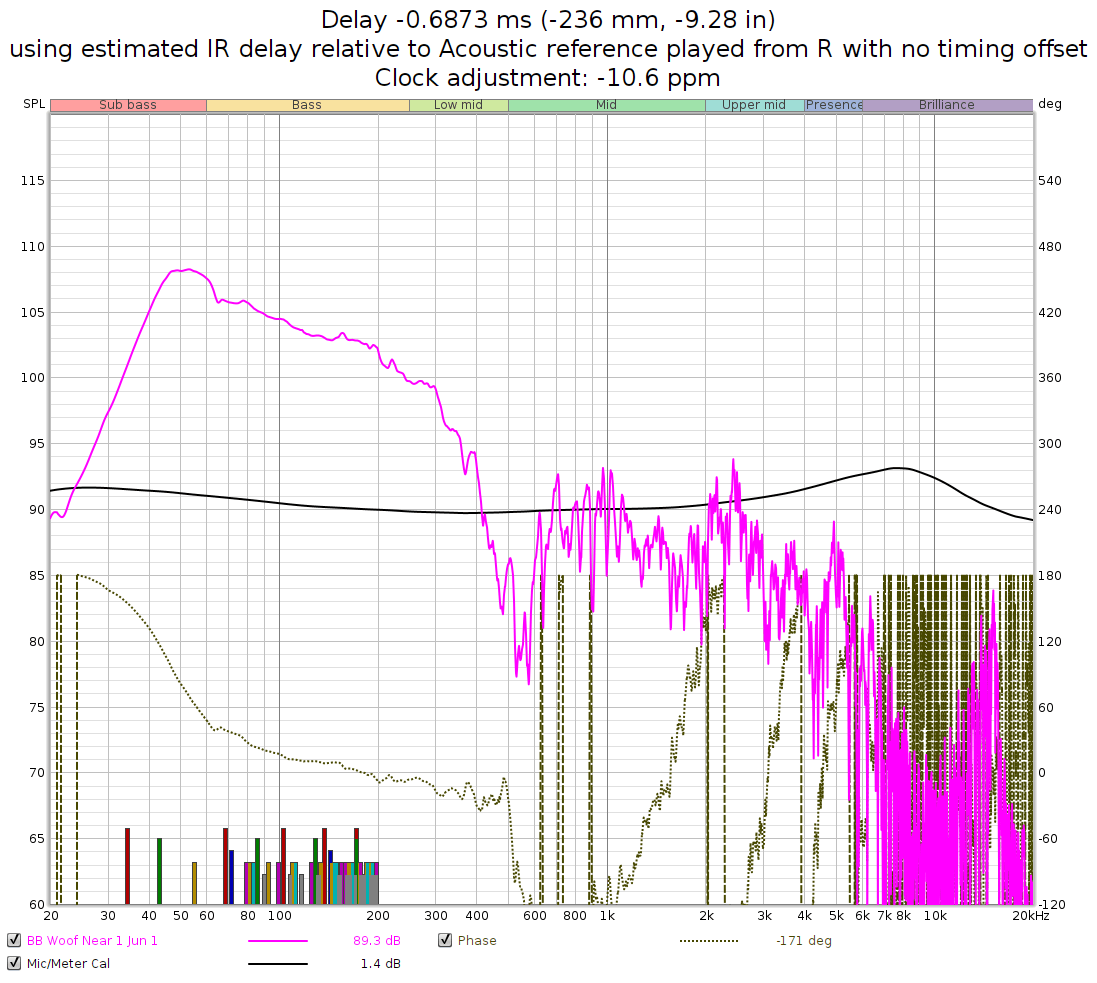
Task: Toggle the Phase trace checkbox
Action: tap(445, 940)
